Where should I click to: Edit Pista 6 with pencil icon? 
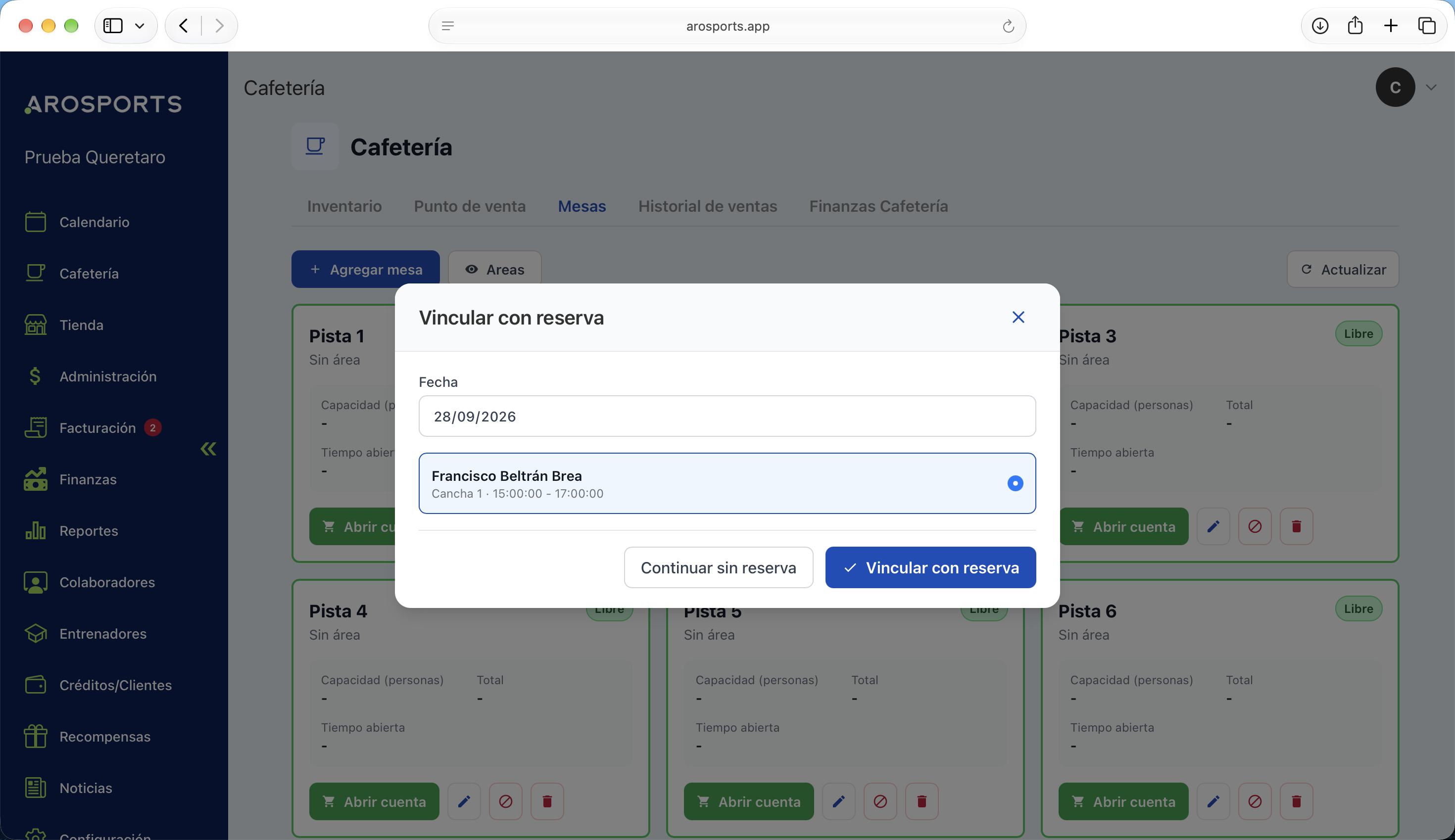(x=1213, y=801)
